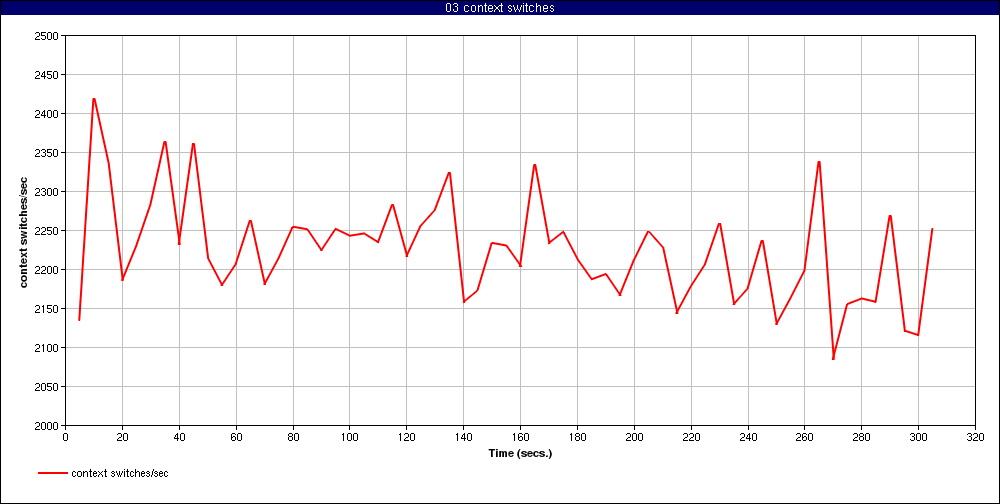
Task: Click the 220 x-axis tick label
Action: [x=691, y=437]
